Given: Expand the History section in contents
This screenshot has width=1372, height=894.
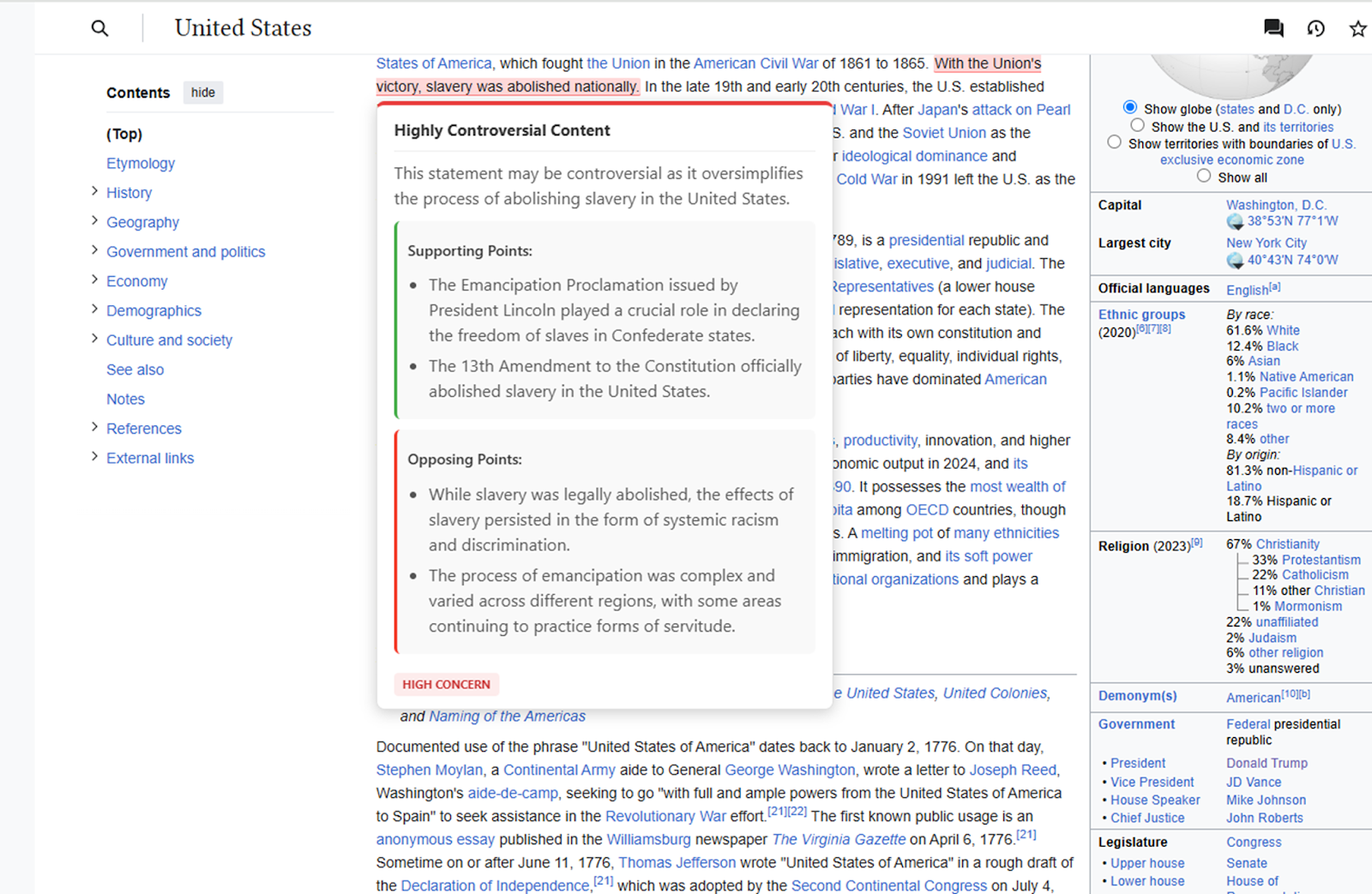Looking at the screenshot, I should tap(94, 191).
